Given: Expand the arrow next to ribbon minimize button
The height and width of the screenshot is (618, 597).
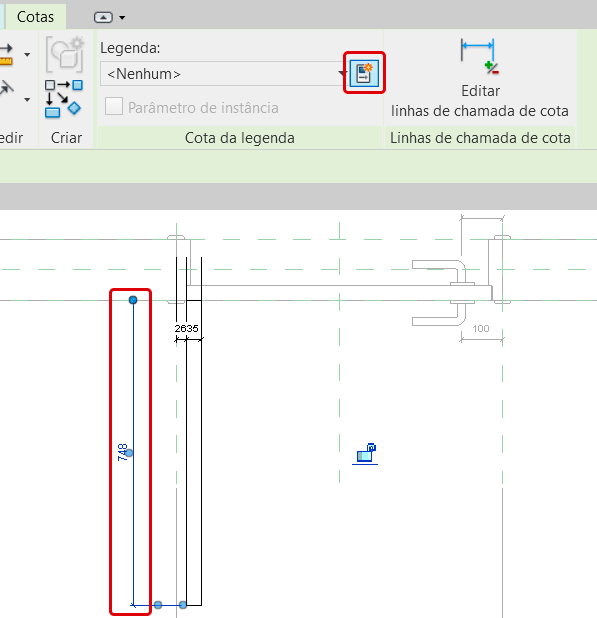Looking at the screenshot, I should coord(122,18).
